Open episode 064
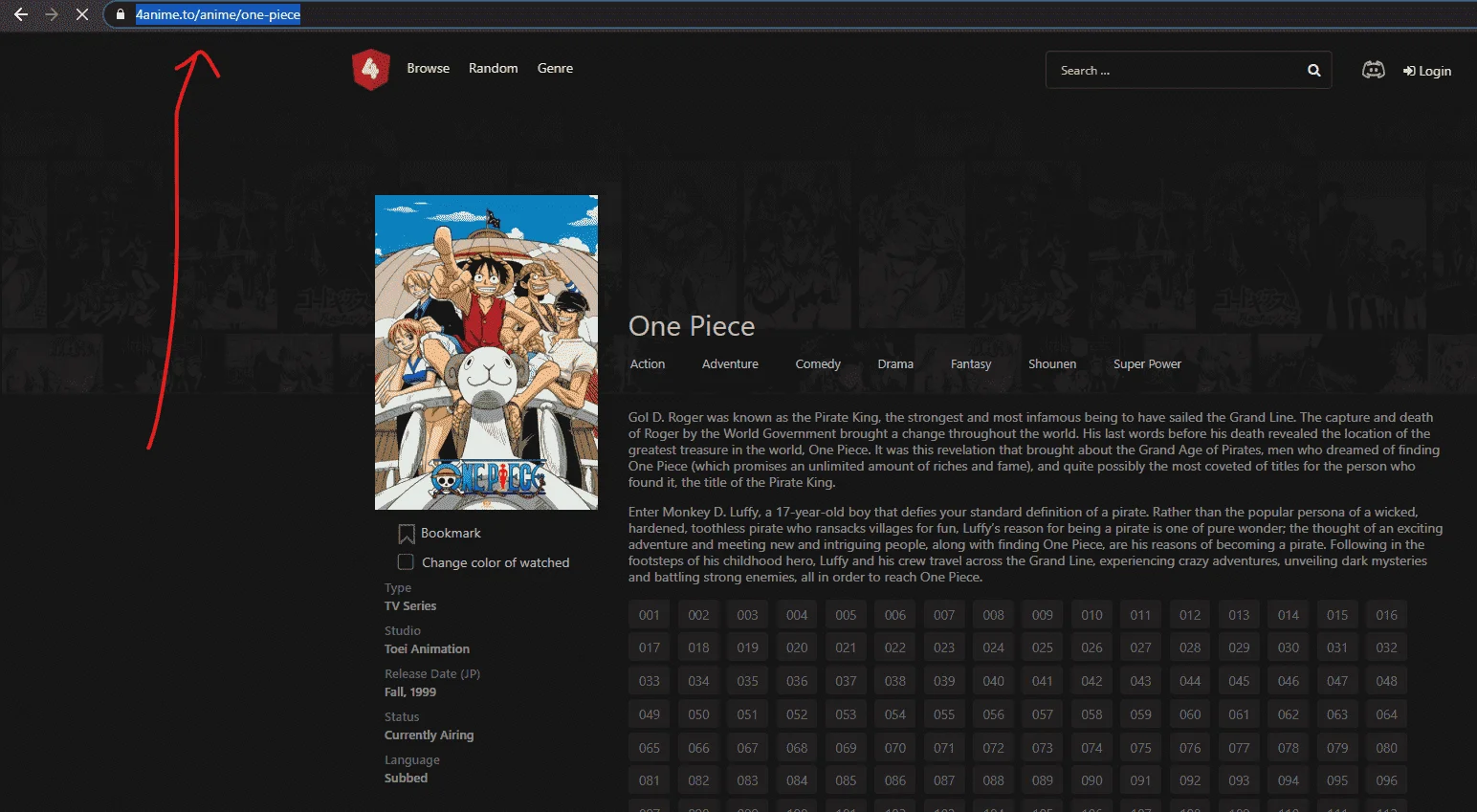This screenshot has width=1477, height=812. tap(1386, 714)
